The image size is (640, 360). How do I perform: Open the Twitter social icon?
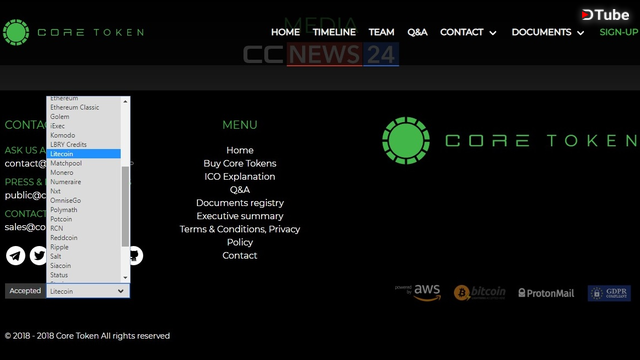pos(39,256)
